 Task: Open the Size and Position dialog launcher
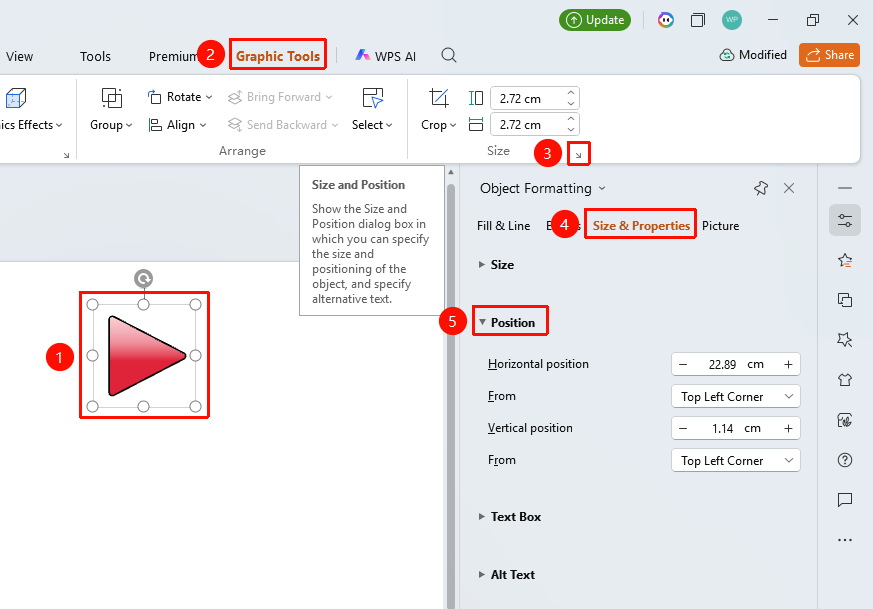point(578,155)
